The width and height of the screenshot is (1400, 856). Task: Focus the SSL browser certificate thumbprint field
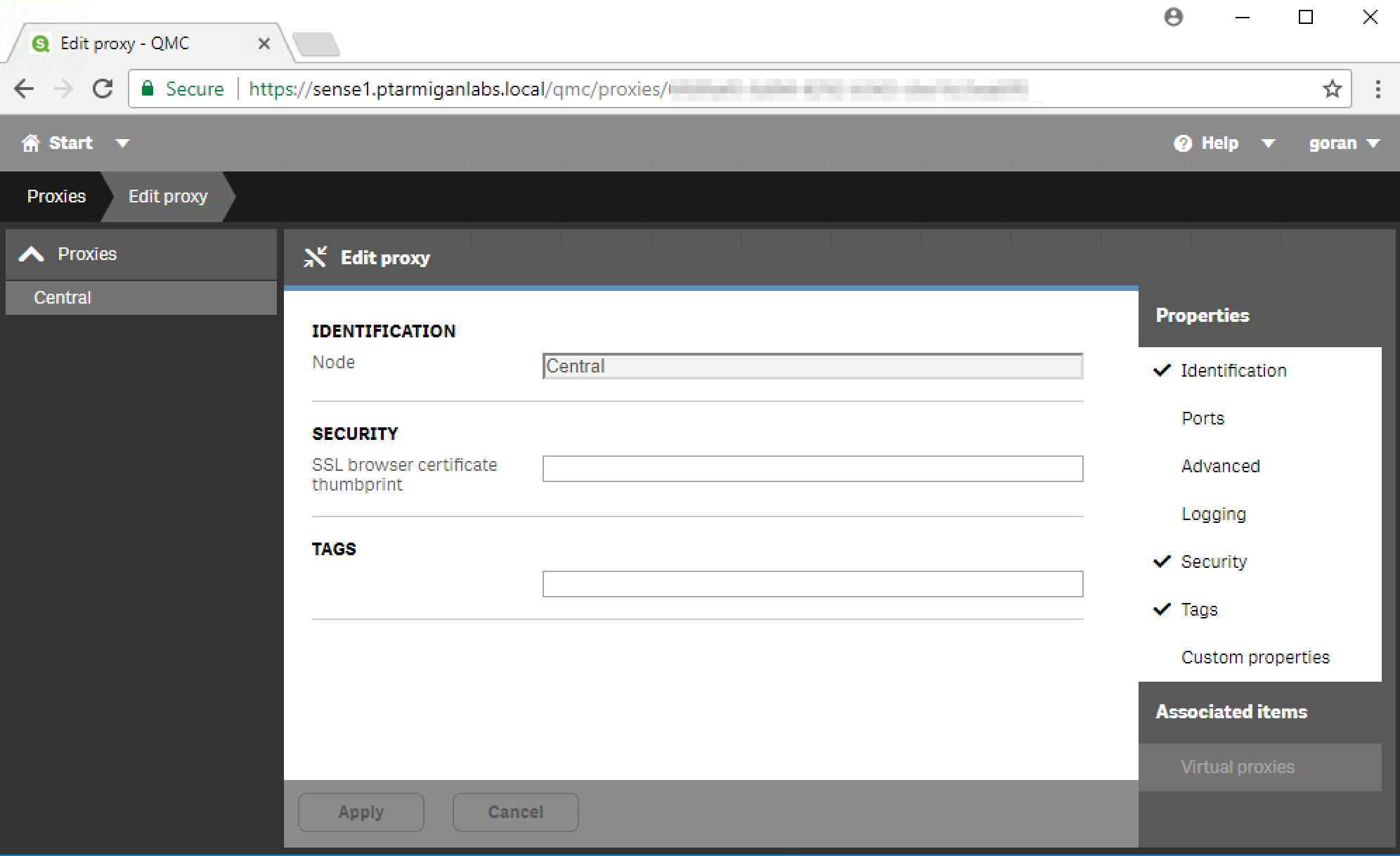click(812, 469)
